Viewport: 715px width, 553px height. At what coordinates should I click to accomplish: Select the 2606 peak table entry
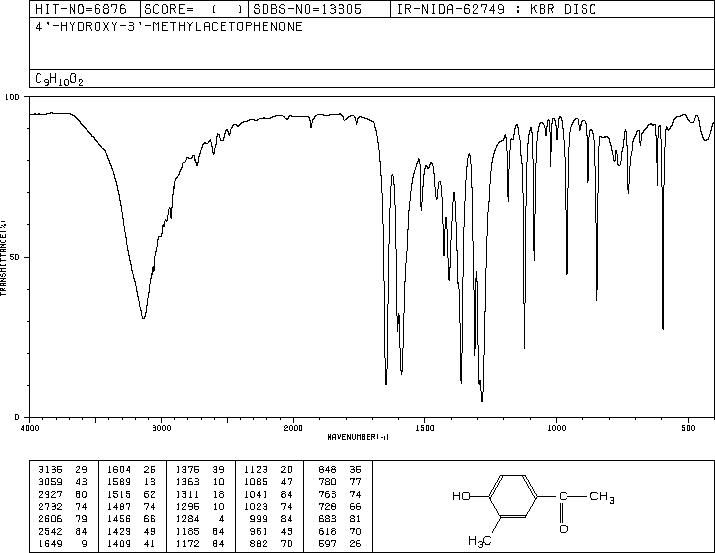[63, 519]
